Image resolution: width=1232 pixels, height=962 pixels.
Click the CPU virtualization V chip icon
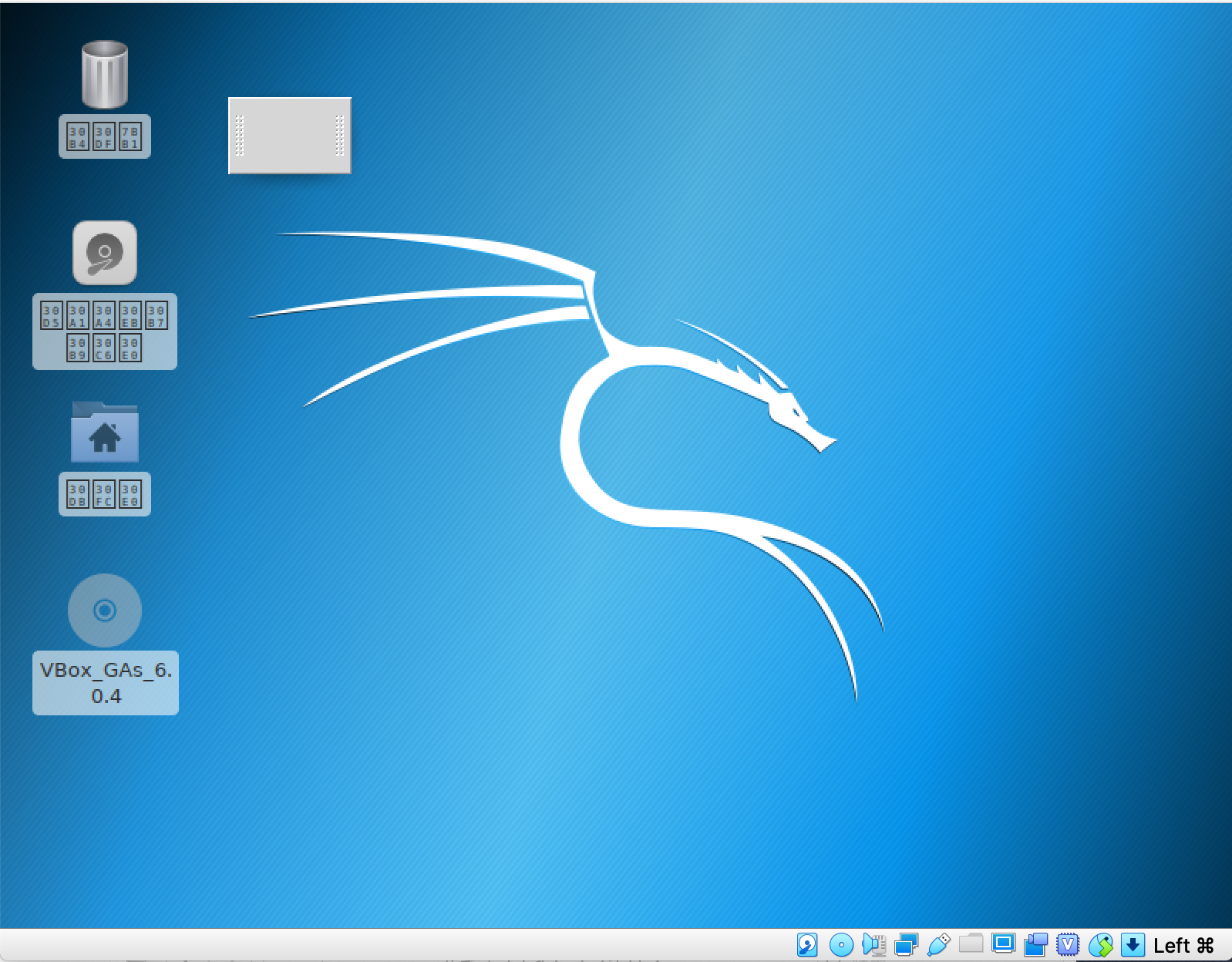1068,944
